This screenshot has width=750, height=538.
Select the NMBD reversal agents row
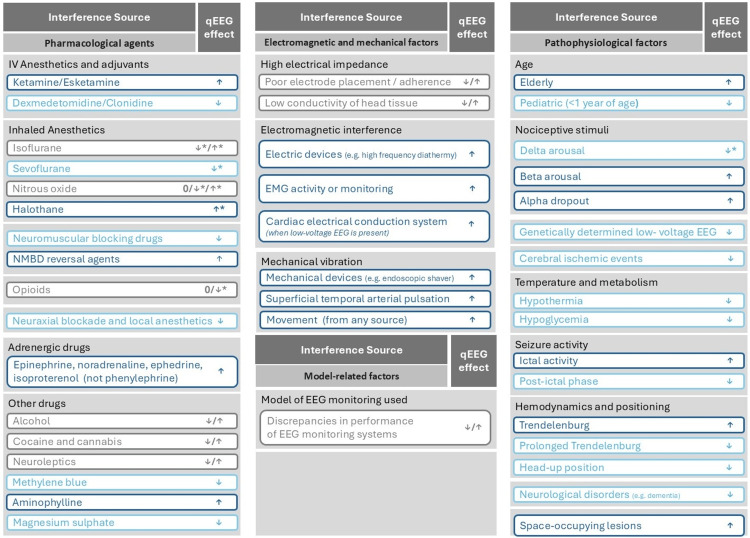pyautogui.click(x=122, y=259)
